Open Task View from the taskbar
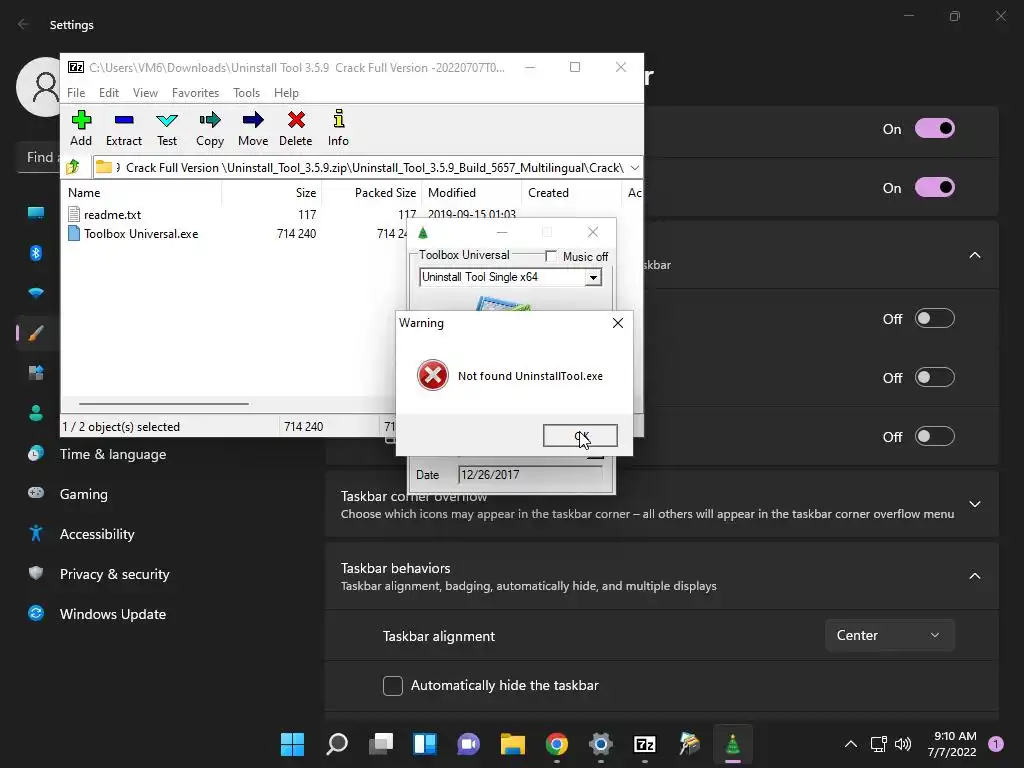 click(381, 744)
